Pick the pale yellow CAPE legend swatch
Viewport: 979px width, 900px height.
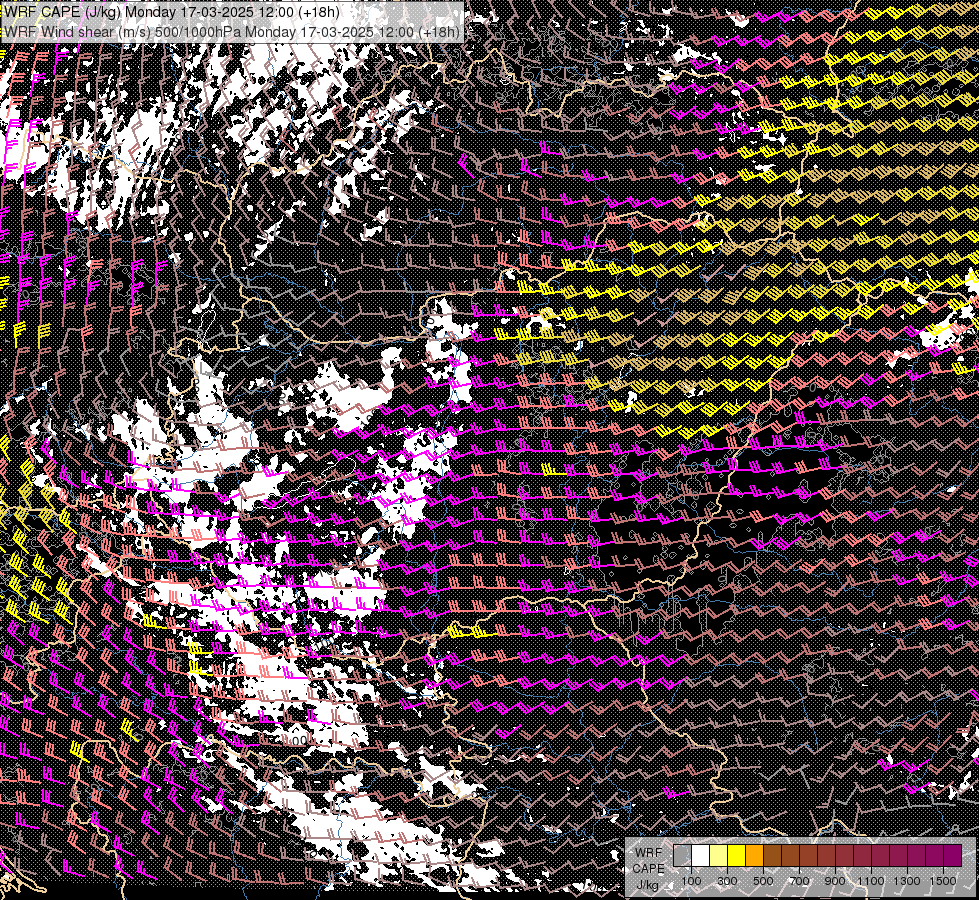[x=719, y=855]
